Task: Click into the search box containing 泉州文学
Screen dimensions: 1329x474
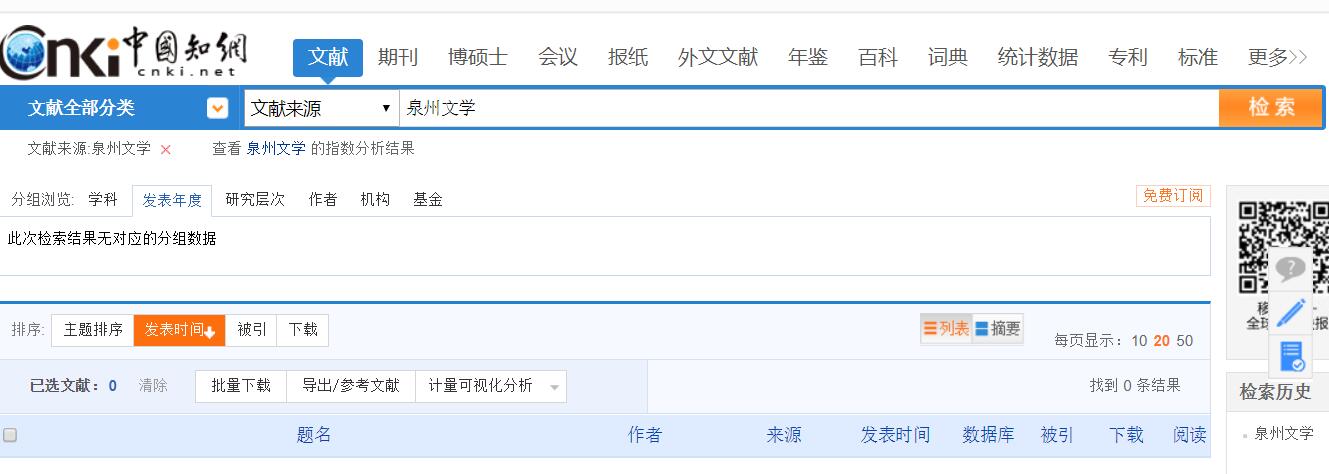Action: click(x=808, y=108)
